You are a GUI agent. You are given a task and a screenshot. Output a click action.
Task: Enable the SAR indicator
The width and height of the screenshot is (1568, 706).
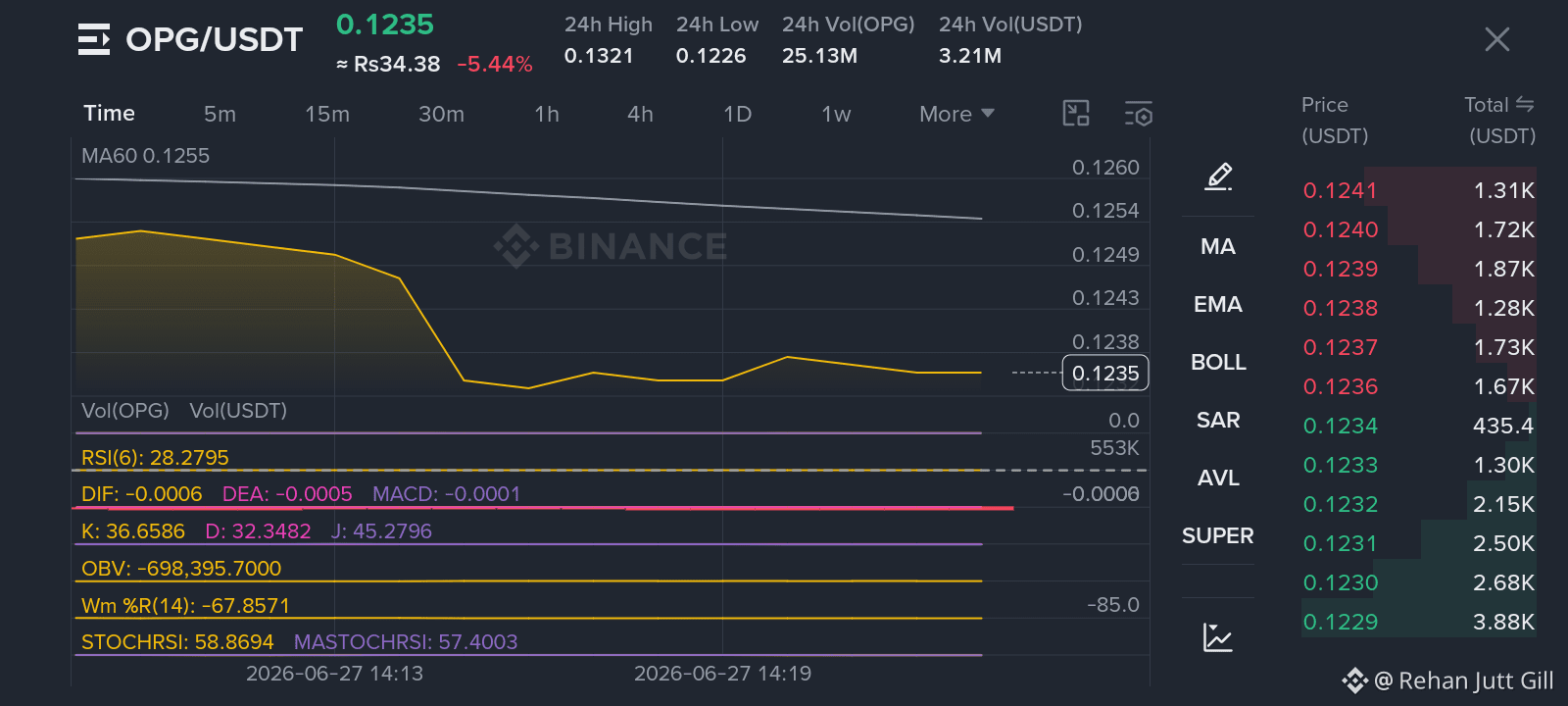click(1218, 420)
